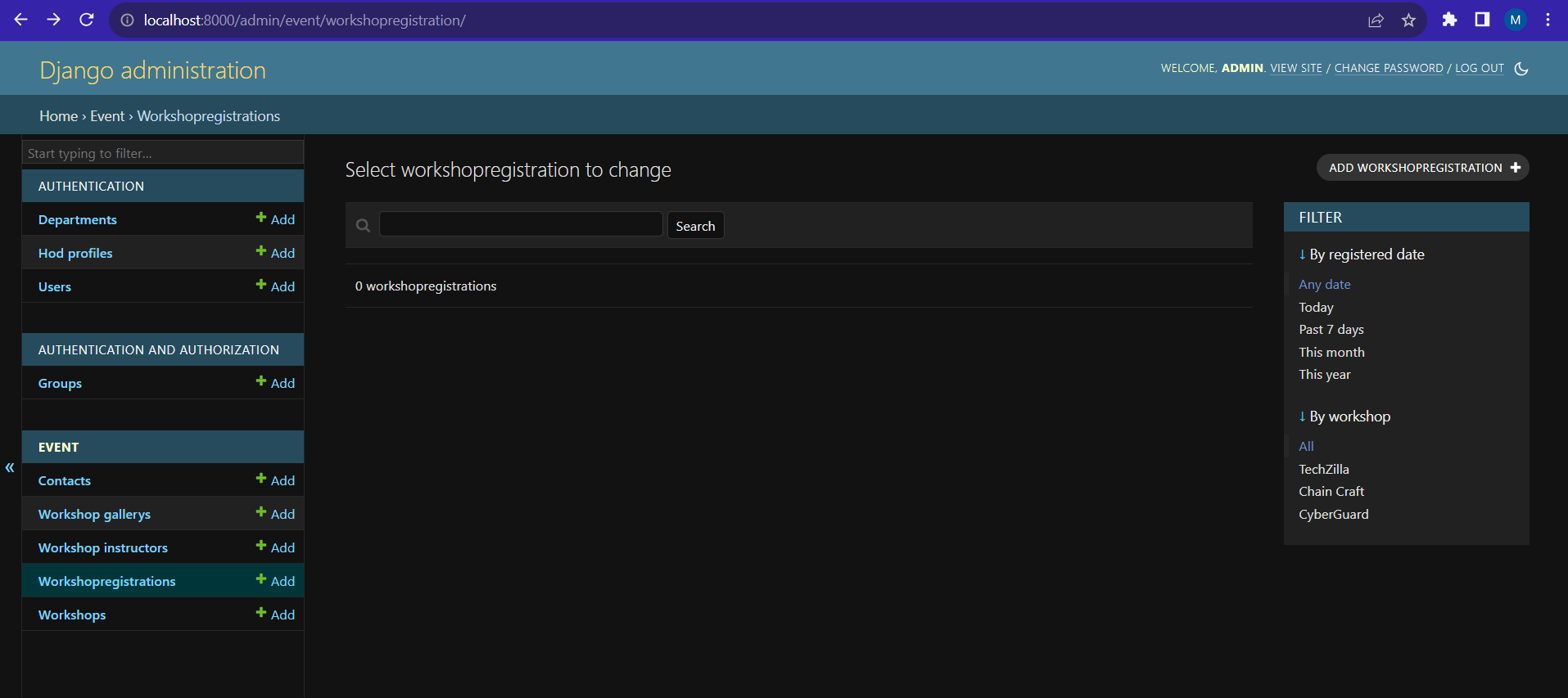Add a new Workshop from sidebar

[x=275, y=615]
